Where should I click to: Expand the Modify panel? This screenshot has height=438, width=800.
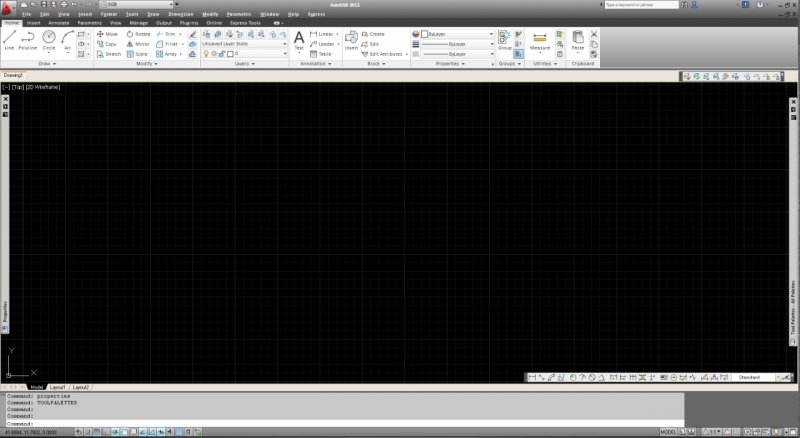(147, 64)
